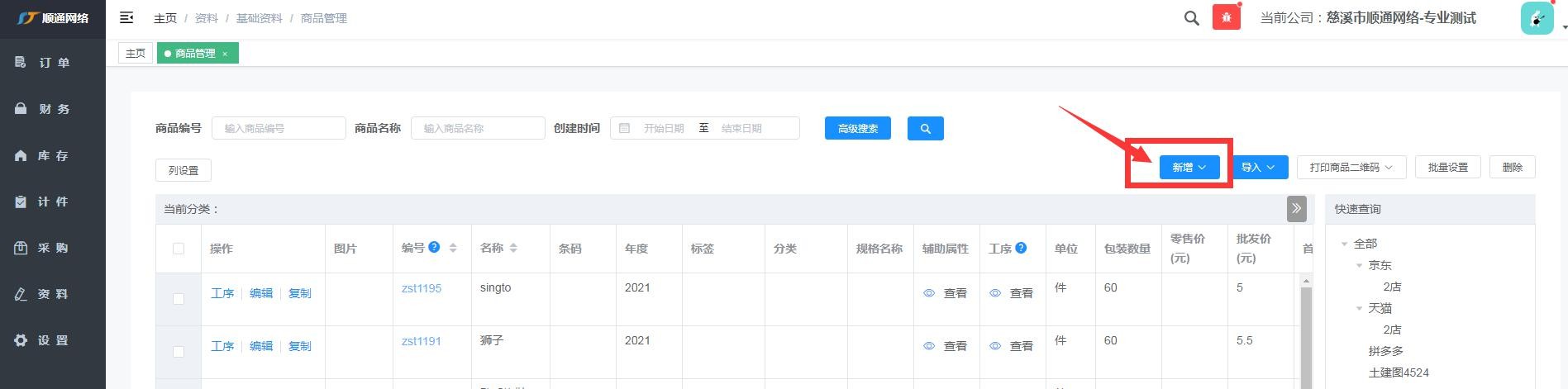The image size is (1568, 389).
Task: Switch to the 主页 tab
Action: 136,53
